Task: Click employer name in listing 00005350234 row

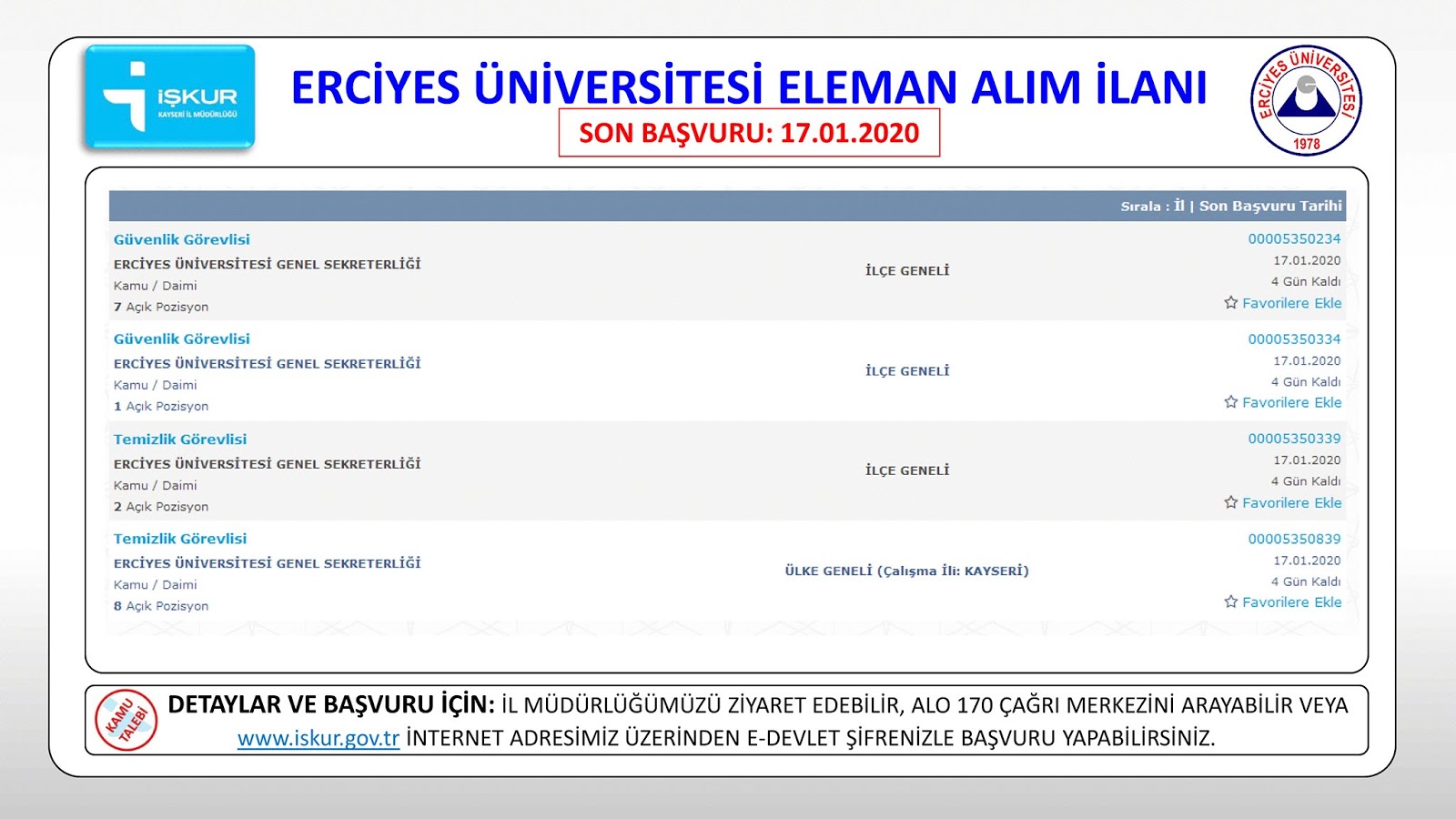Action: pyautogui.click(x=267, y=264)
